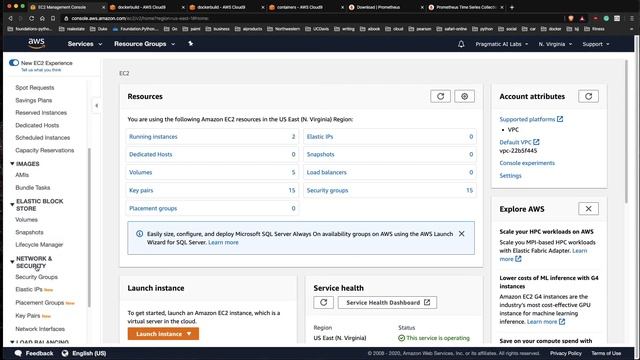Open the N. Virginia region selector

[x=555, y=44]
